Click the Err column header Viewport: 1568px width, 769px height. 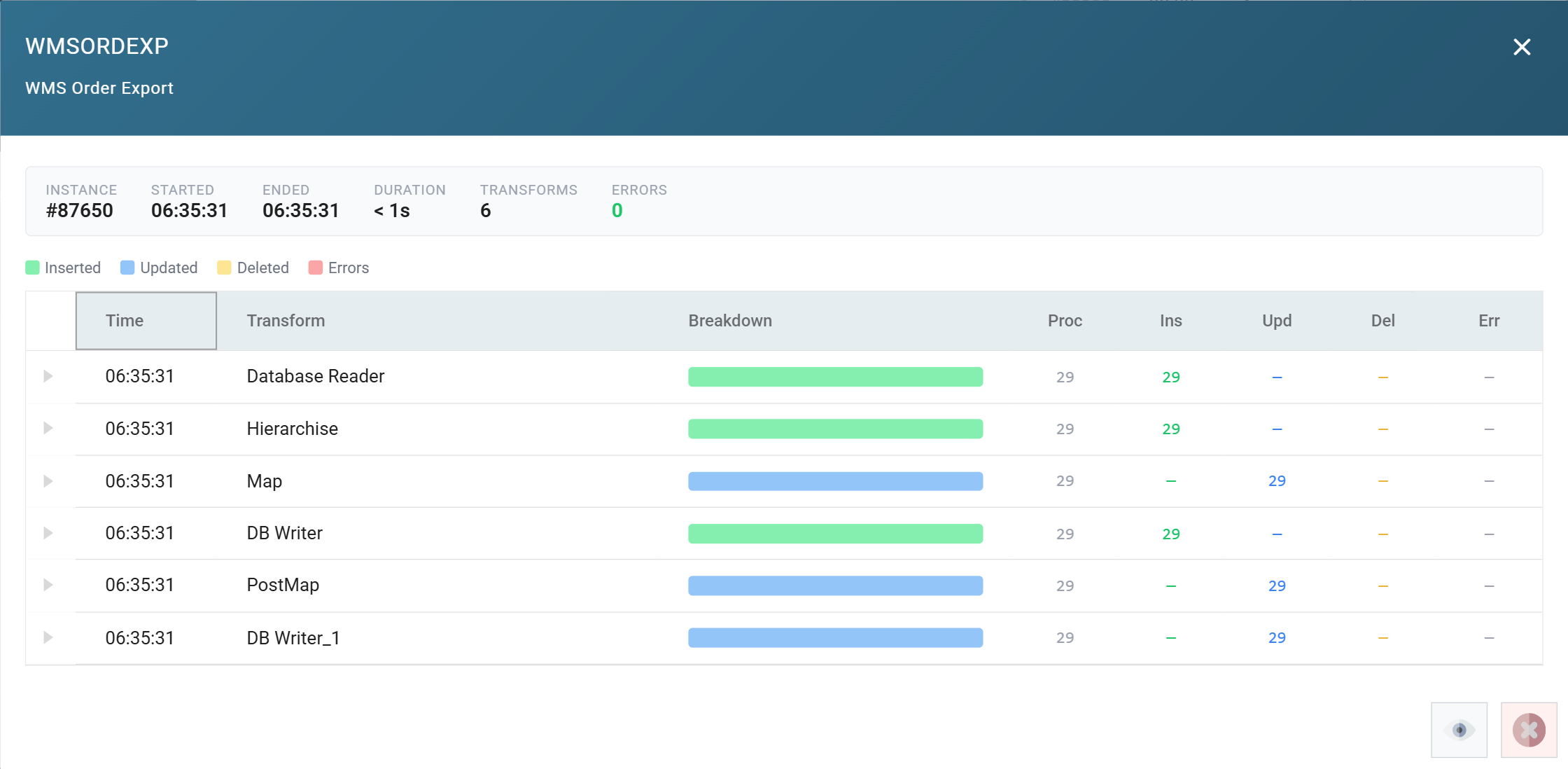tap(1489, 321)
